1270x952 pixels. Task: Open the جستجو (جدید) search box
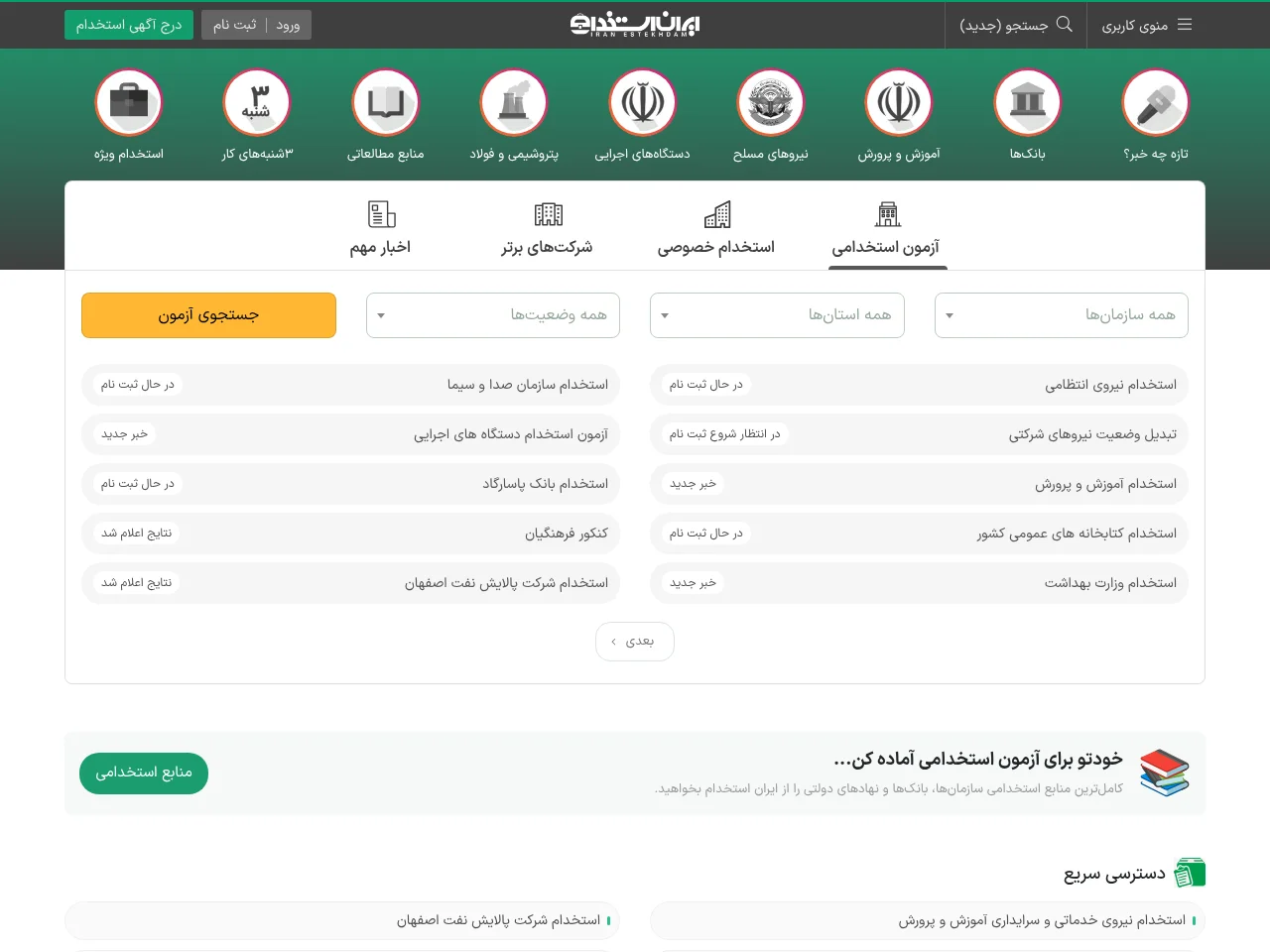point(1016,25)
